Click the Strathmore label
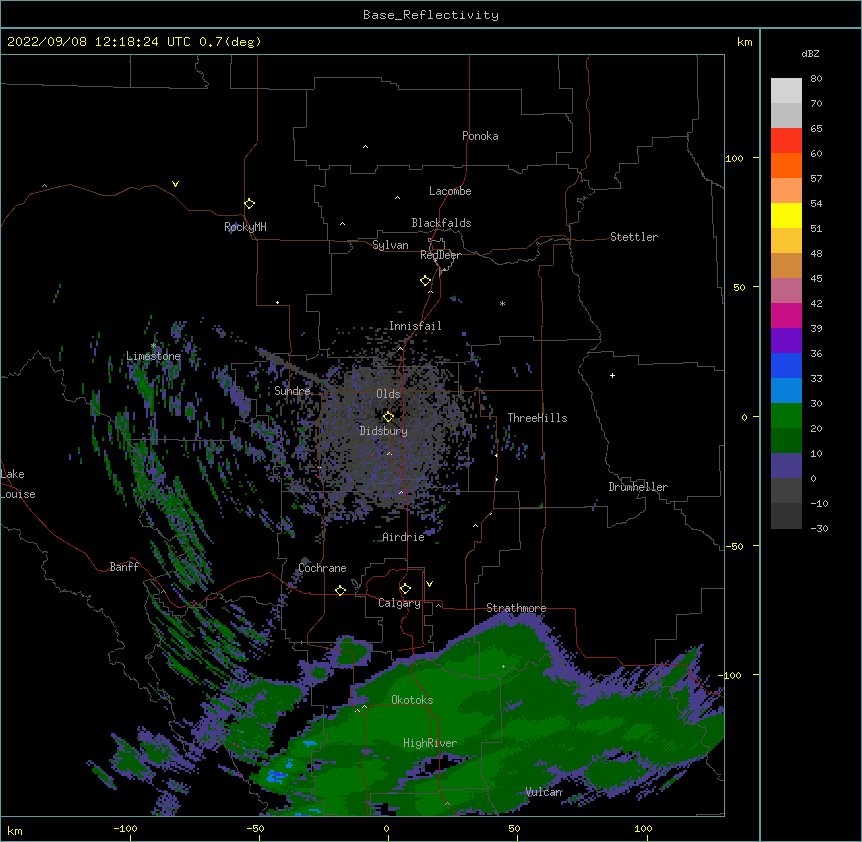The image size is (862, 842). tap(516, 608)
